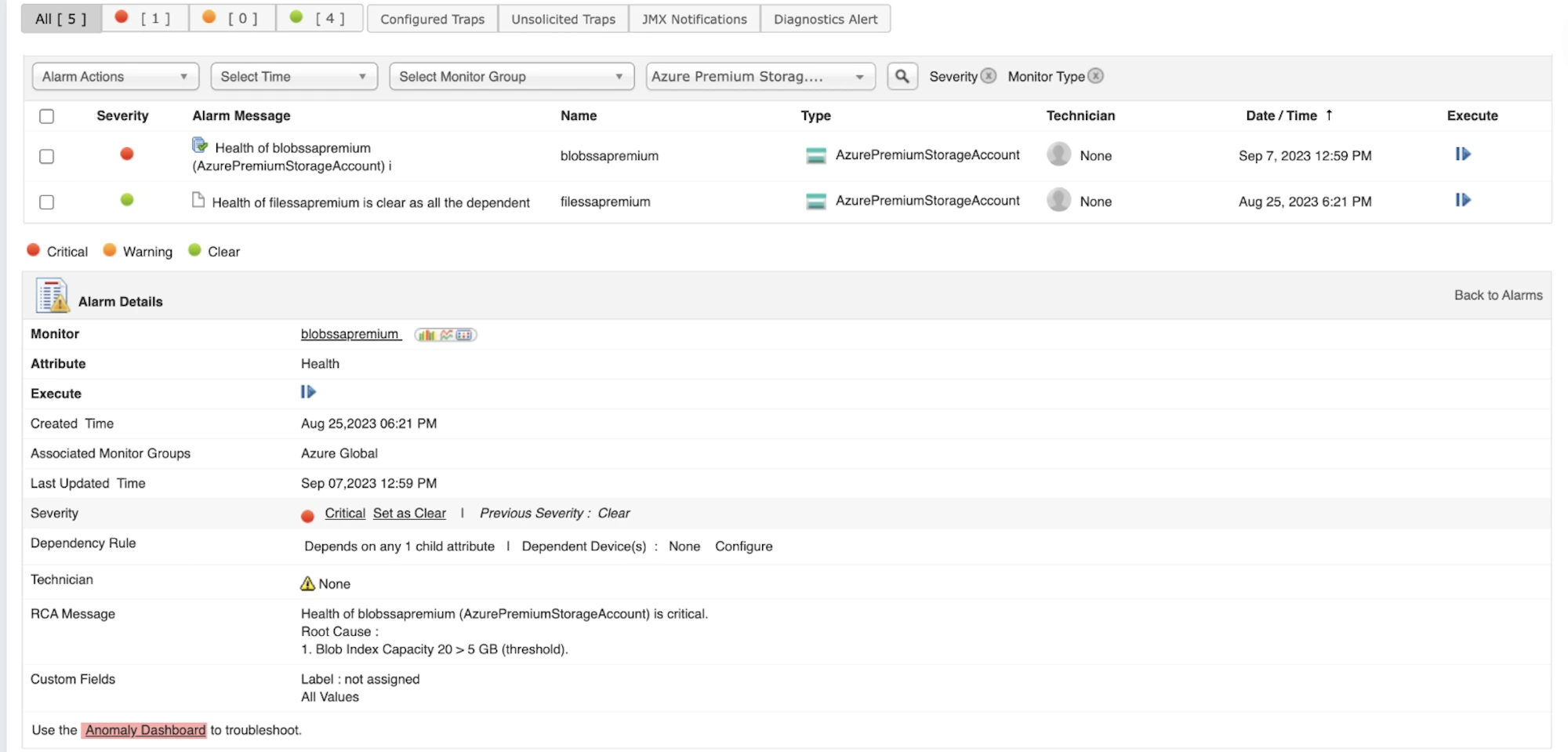
Task: Click blobssapremium in the Name column
Action: click(x=609, y=155)
